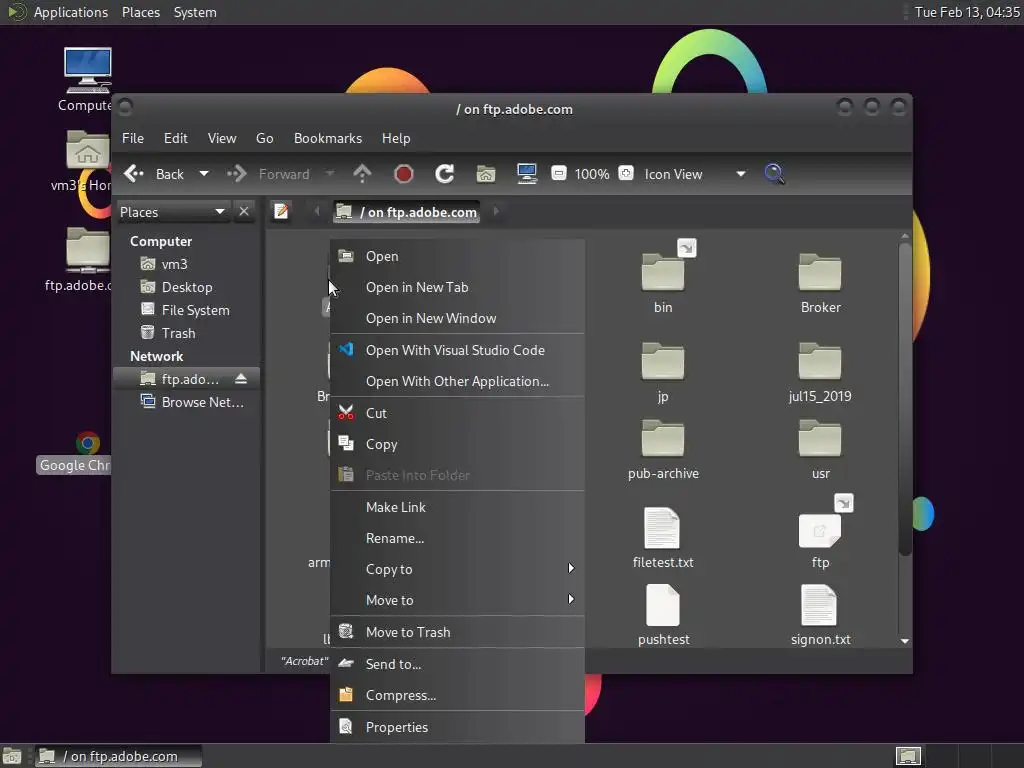The height and width of the screenshot is (768, 1024).
Task: Open the Help menu
Action: [396, 138]
